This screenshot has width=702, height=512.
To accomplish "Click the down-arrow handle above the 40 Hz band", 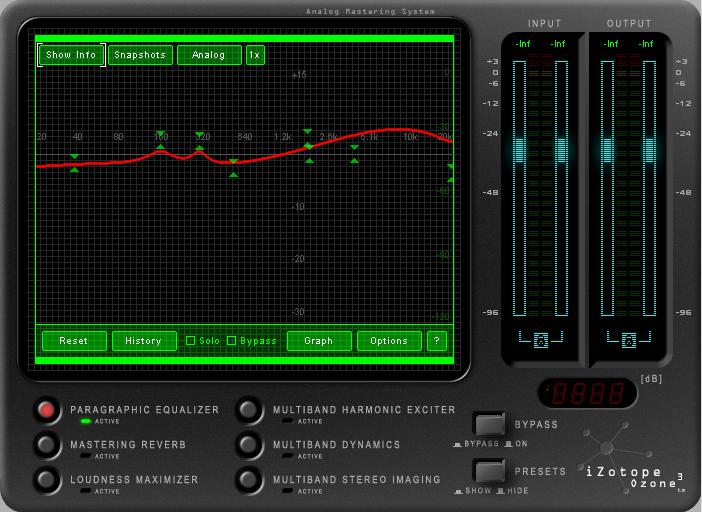I will [74, 157].
